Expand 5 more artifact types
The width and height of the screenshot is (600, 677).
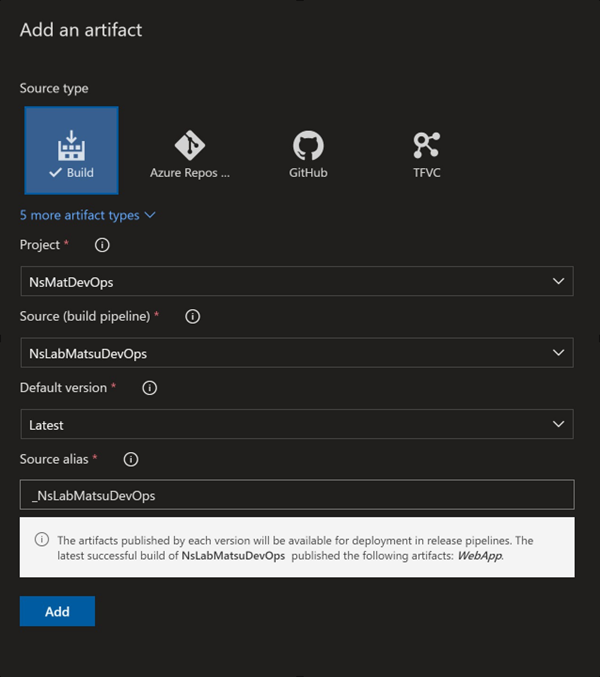pyautogui.click(x=88, y=215)
